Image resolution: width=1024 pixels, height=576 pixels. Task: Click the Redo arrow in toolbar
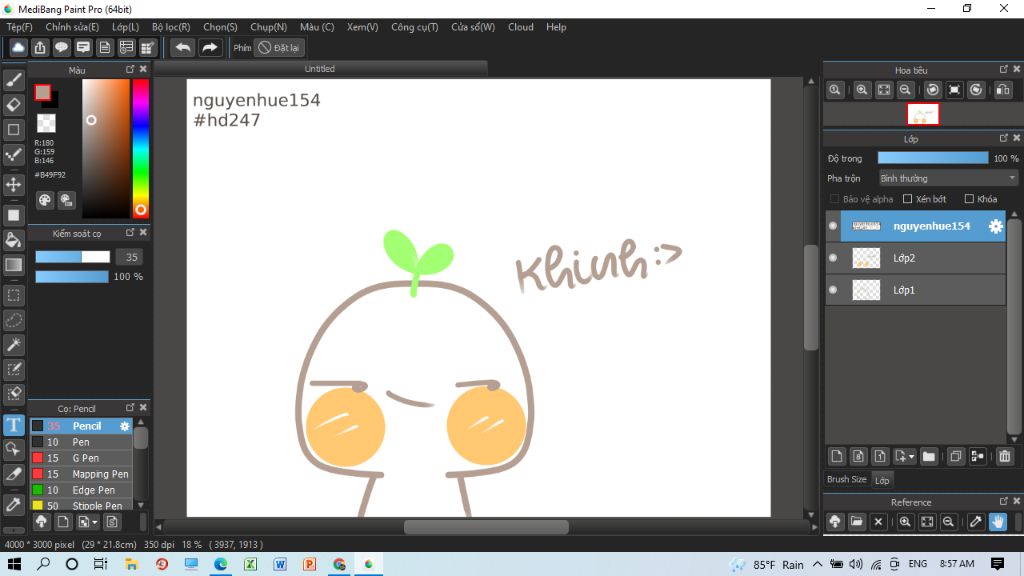tap(210, 48)
